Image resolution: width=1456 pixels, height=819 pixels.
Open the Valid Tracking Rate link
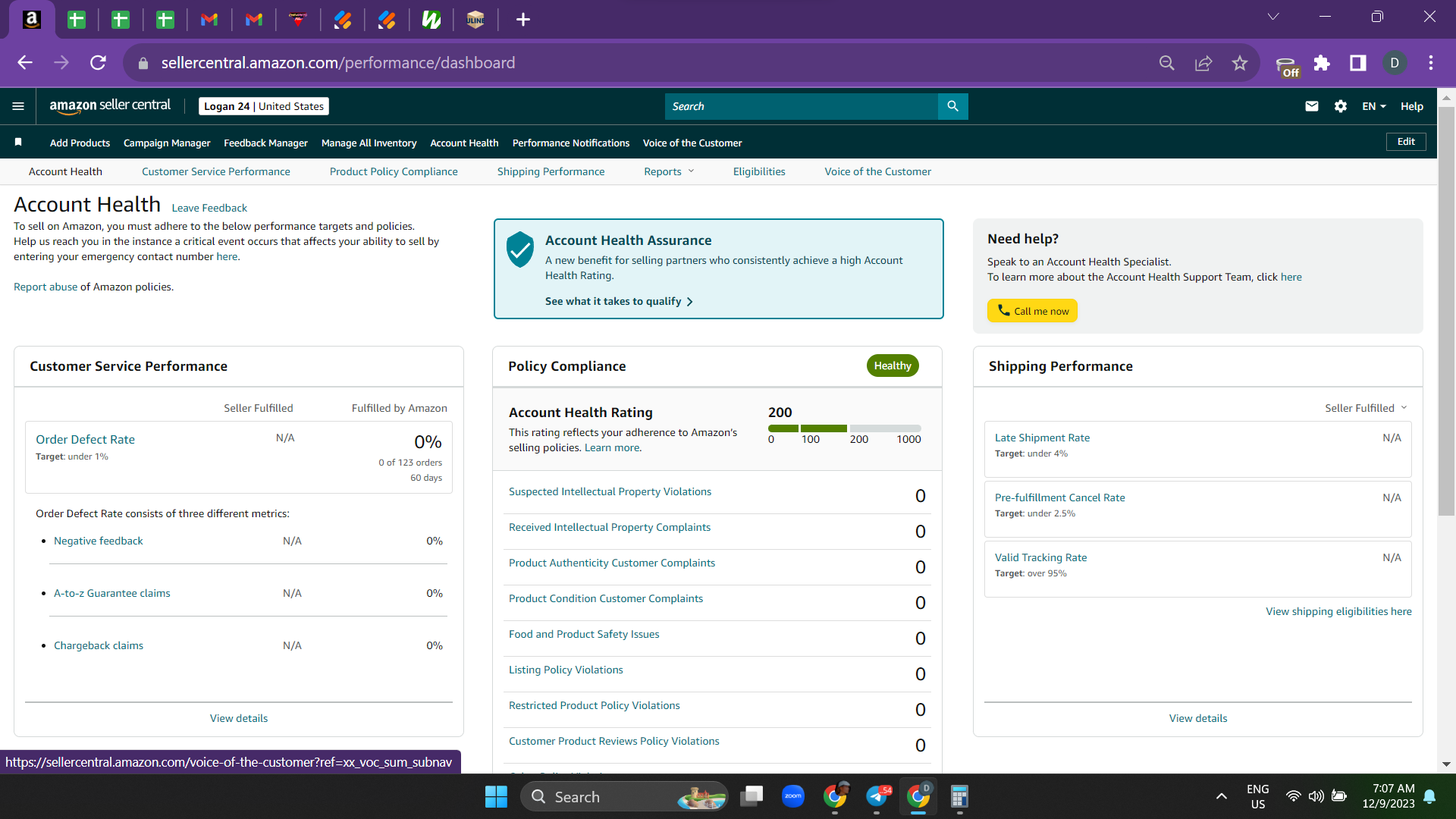pos(1040,557)
